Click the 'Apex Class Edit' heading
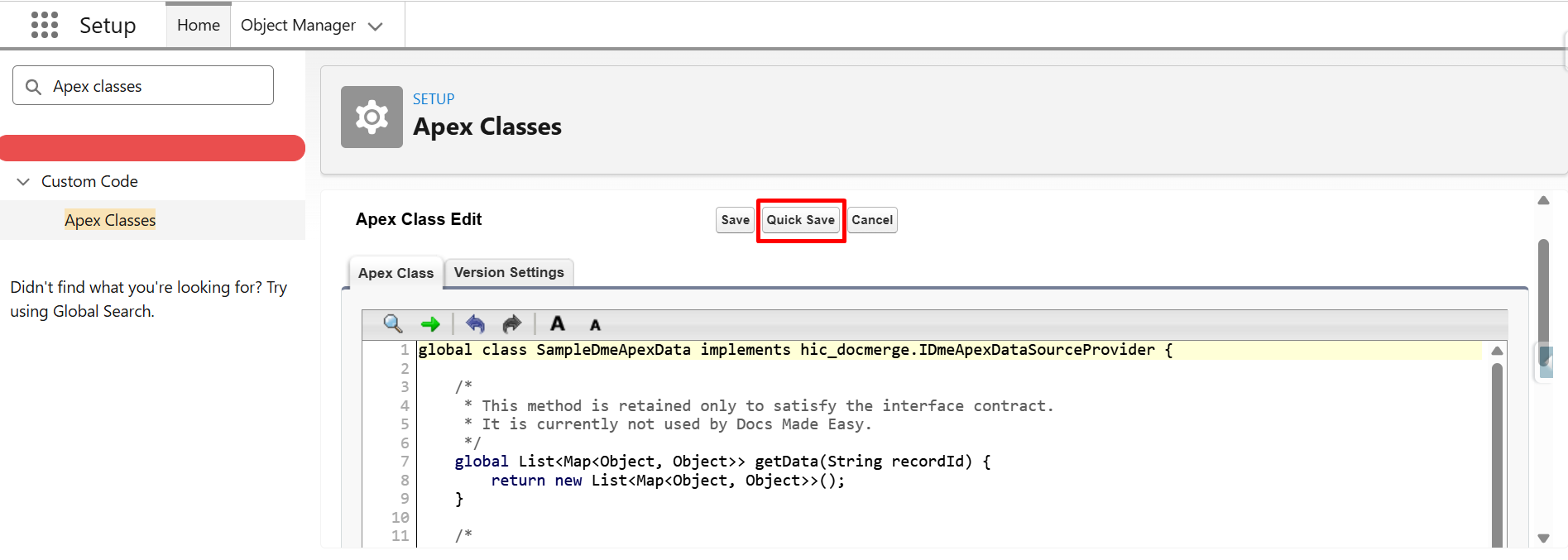The height and width of the screenshot is (560, 1568). pos(419,219)
